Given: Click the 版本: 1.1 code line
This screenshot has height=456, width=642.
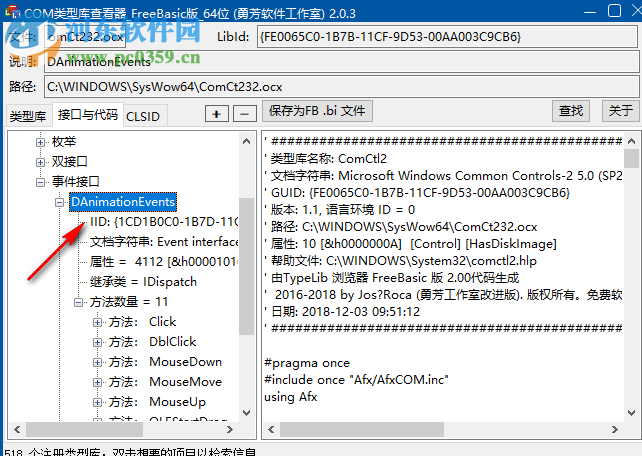Looking at the screenshot, I should click(340, 210).
